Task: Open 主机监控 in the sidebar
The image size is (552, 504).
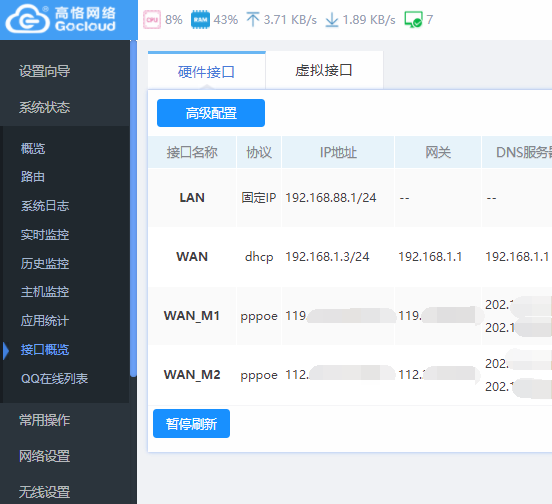Action: (x=45, y=292)
